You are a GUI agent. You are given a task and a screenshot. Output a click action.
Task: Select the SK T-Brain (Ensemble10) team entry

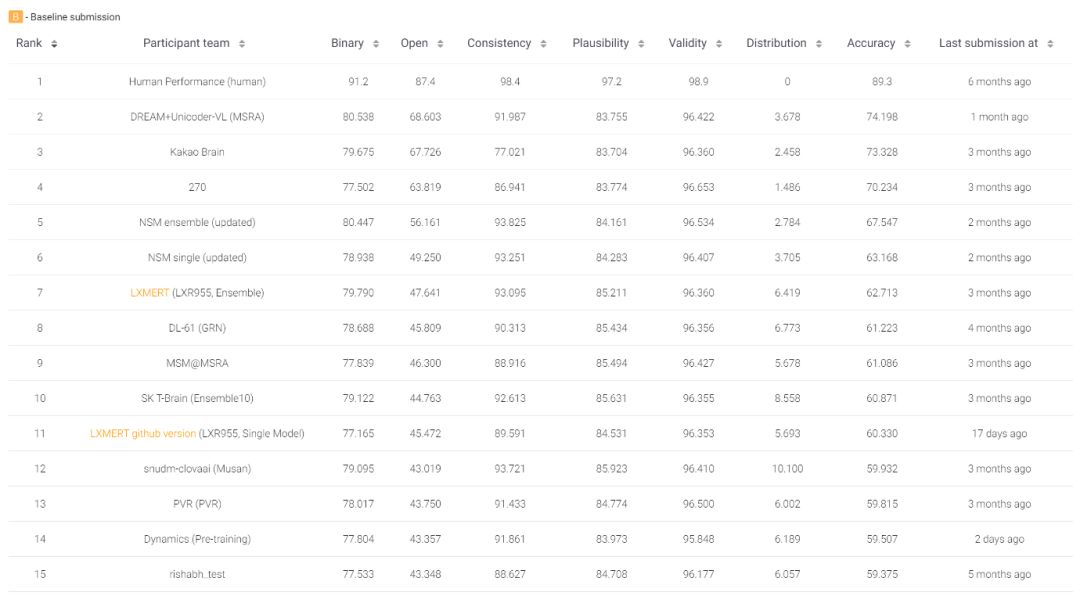[x=197, y=398]
